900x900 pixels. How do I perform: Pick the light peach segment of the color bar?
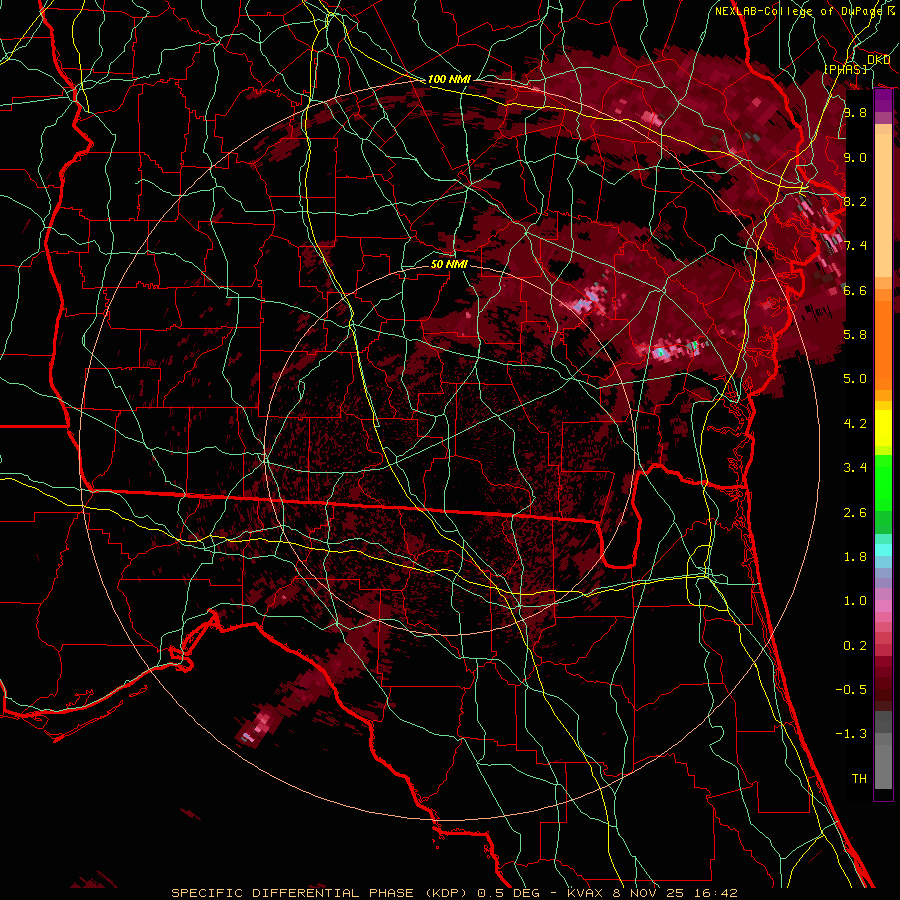tap(883, 205)
